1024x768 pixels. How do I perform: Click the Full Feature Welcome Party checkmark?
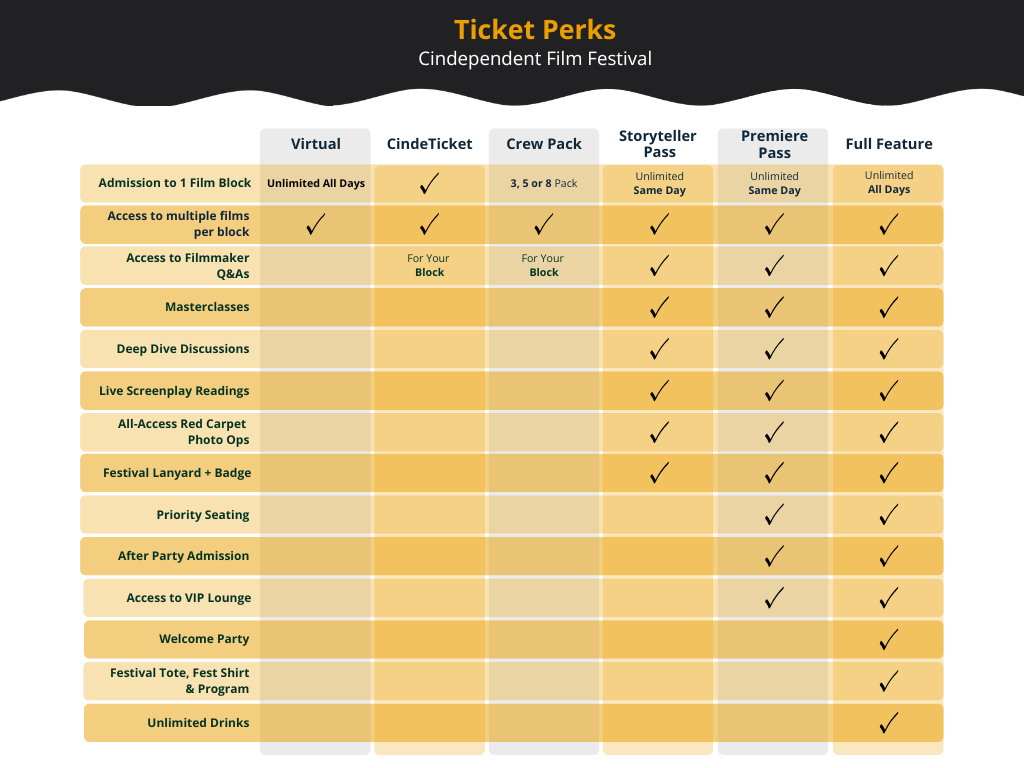(x=889, y=639)
